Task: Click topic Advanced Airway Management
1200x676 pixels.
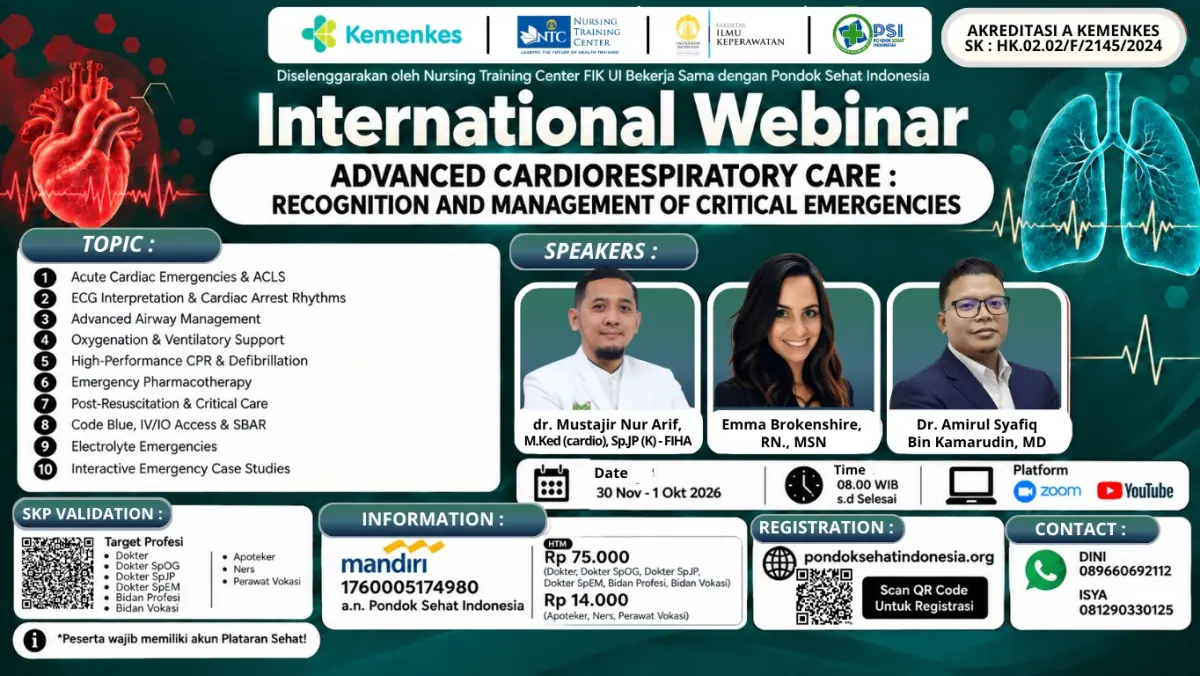Action: point(165,319)
